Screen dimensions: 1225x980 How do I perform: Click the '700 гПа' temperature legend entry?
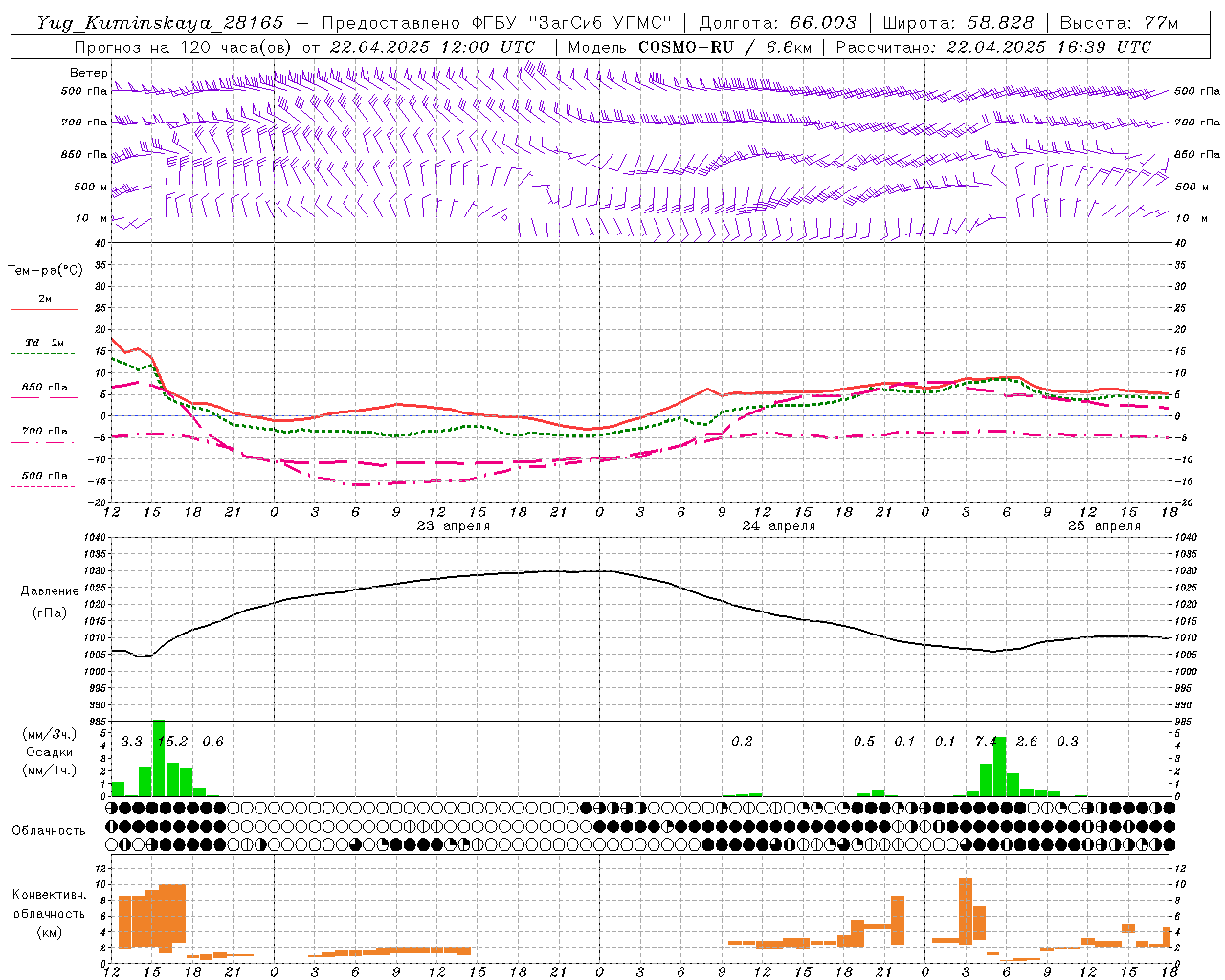[x=45, y=431]
